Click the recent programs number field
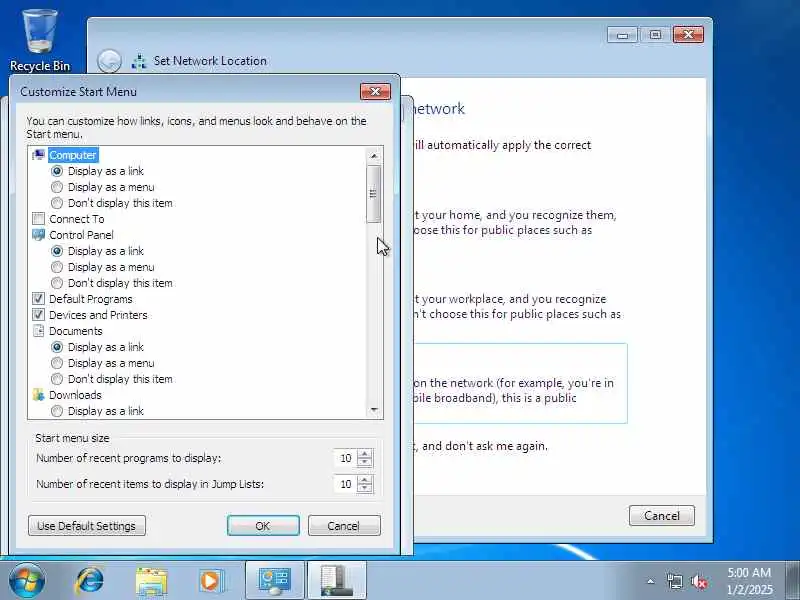Viewport: 800px width, 600px height. (x=345, y=458)
